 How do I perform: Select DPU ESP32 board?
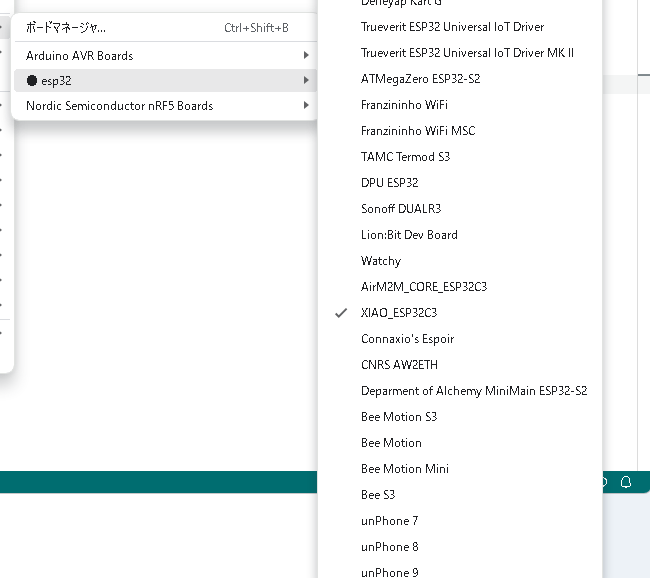click(x=460, y=183)
